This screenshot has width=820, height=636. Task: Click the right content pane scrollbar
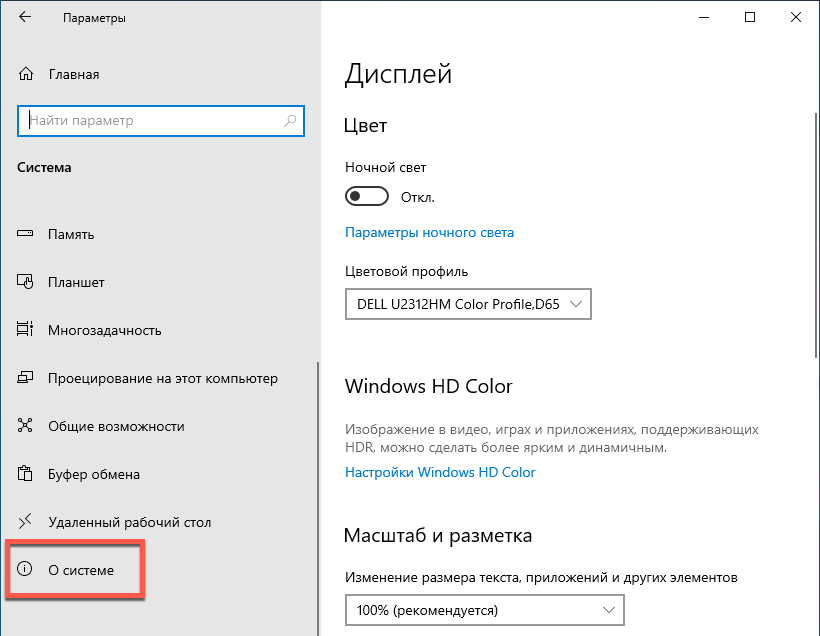tap(816, 235)
